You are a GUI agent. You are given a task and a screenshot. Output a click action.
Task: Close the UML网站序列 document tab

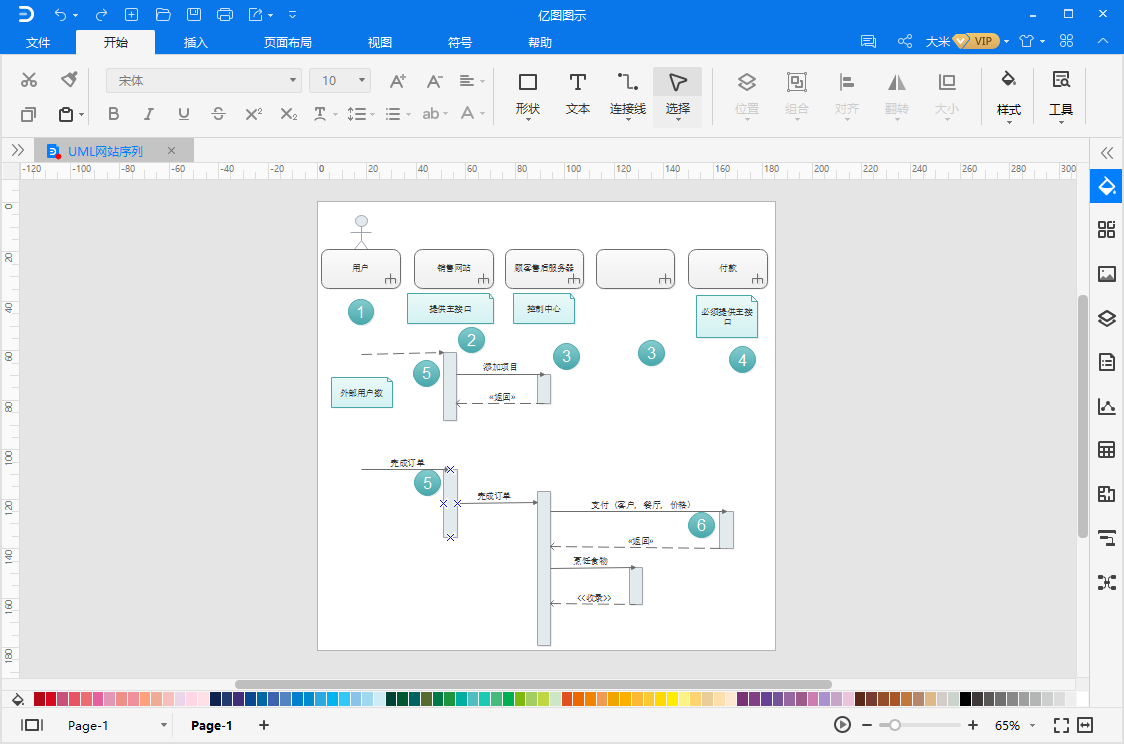[x=171, y=151]
